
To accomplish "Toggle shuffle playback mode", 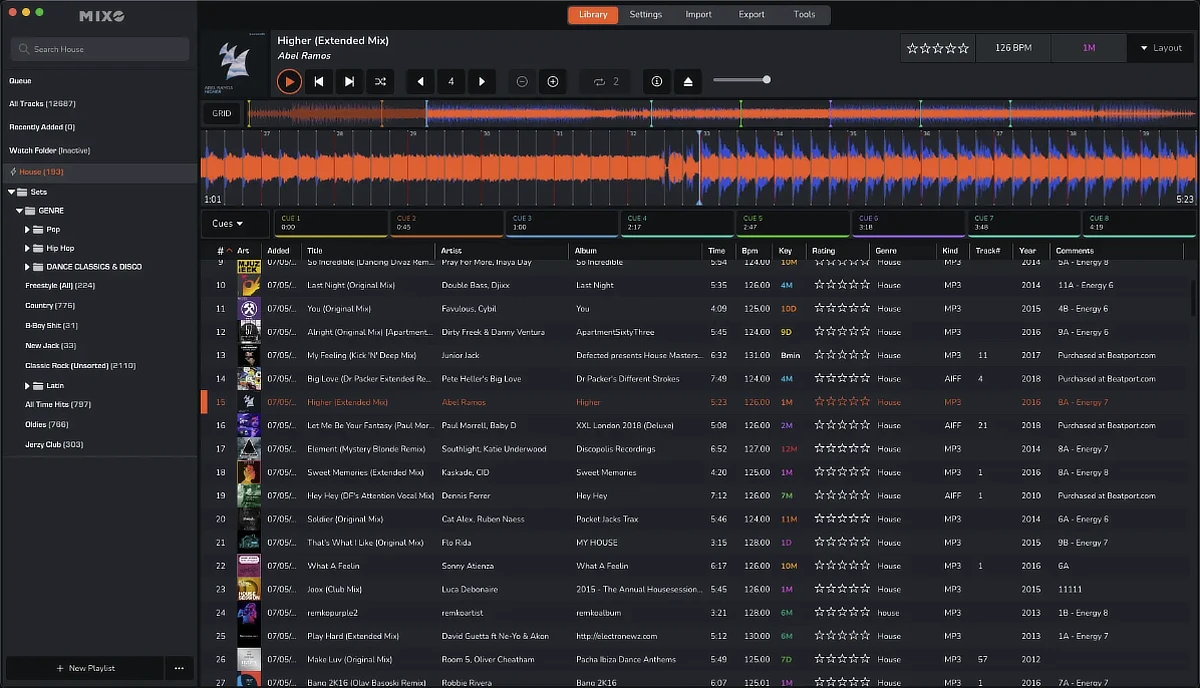I will pos(380,82).
